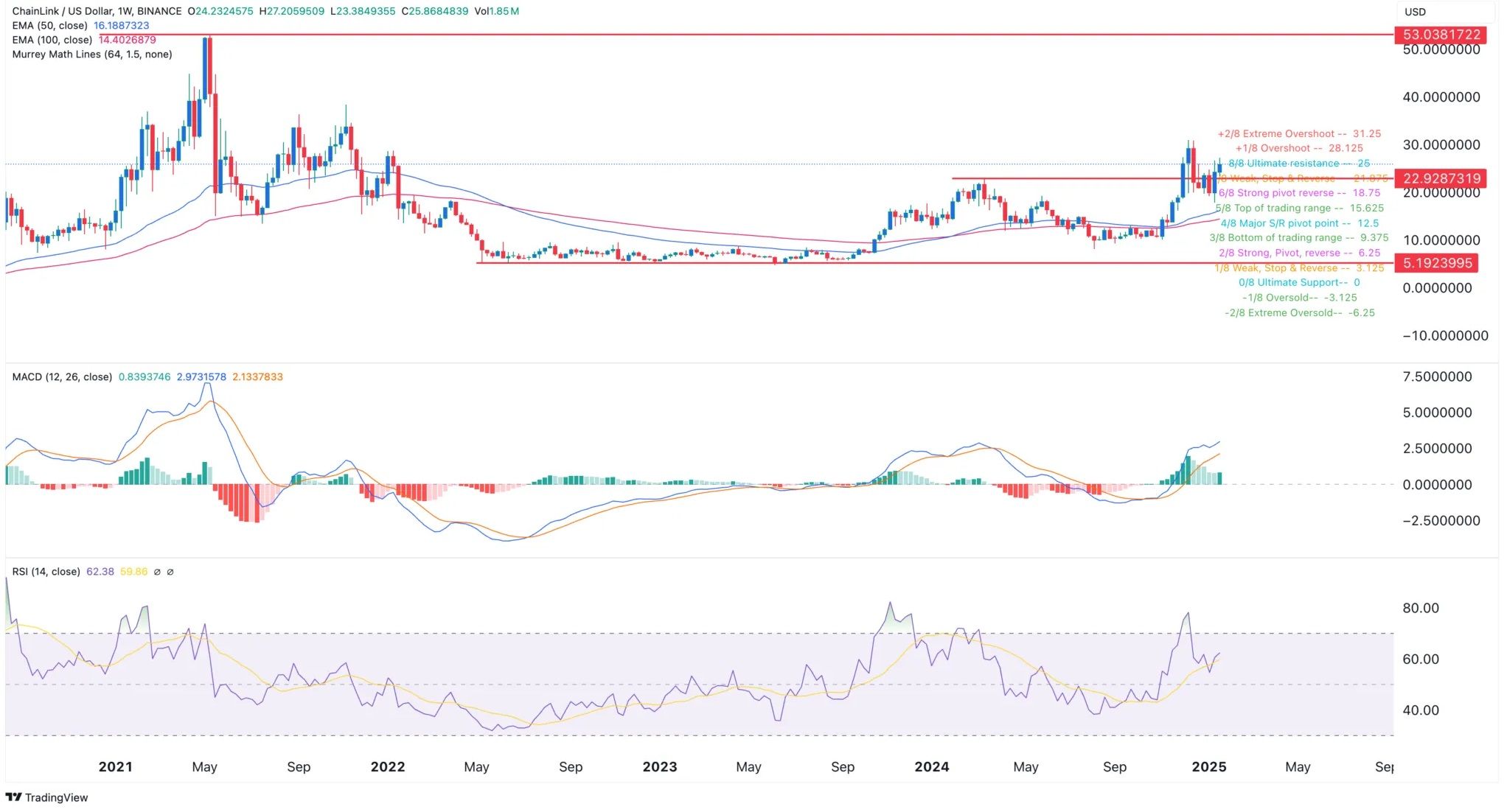The height and width of the screenshot is (812, 1507).
Task: Click RSI moving average value 59.86
Action: coord(133,572)
